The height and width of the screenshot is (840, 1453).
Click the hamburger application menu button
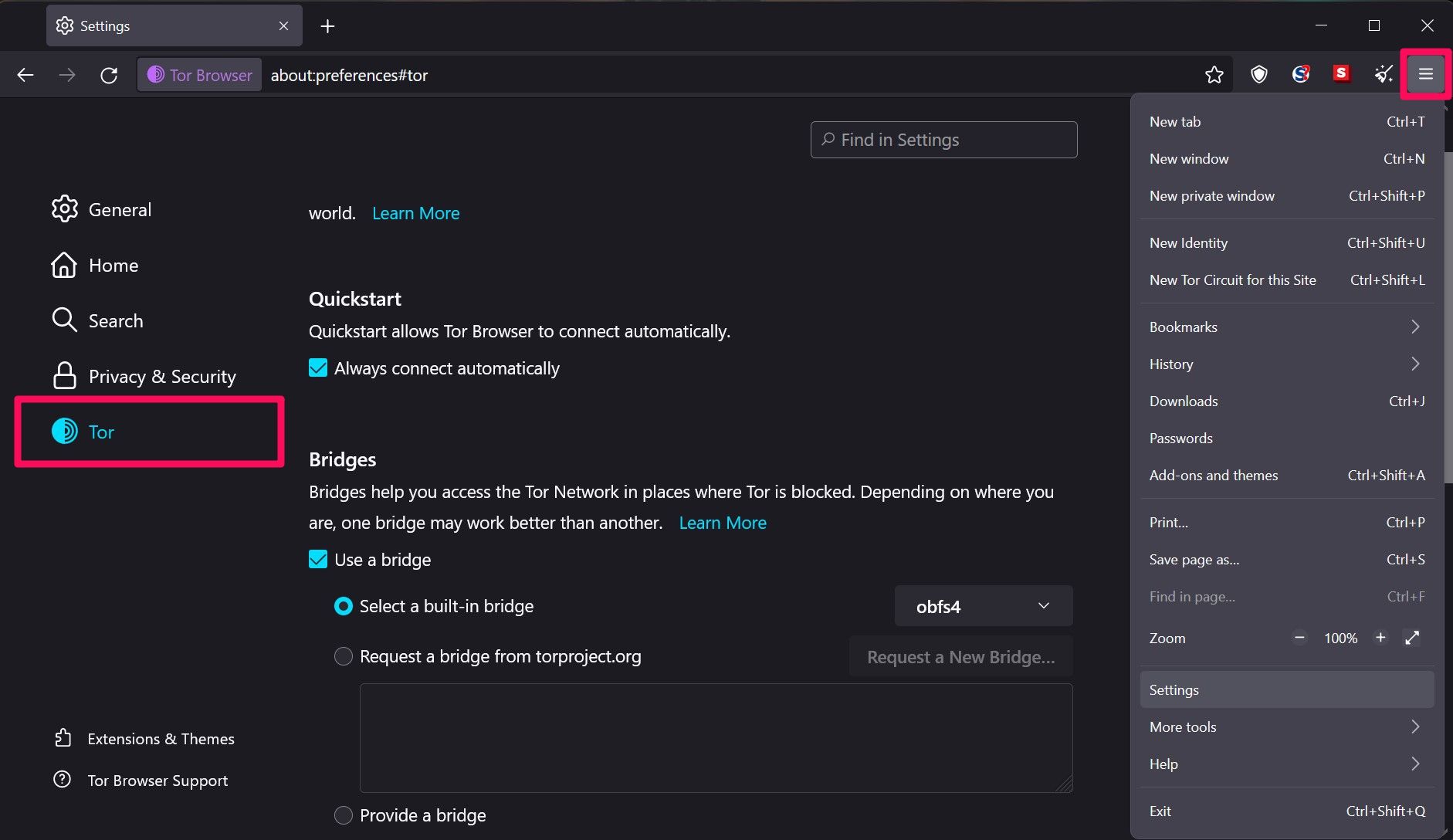1425,74
